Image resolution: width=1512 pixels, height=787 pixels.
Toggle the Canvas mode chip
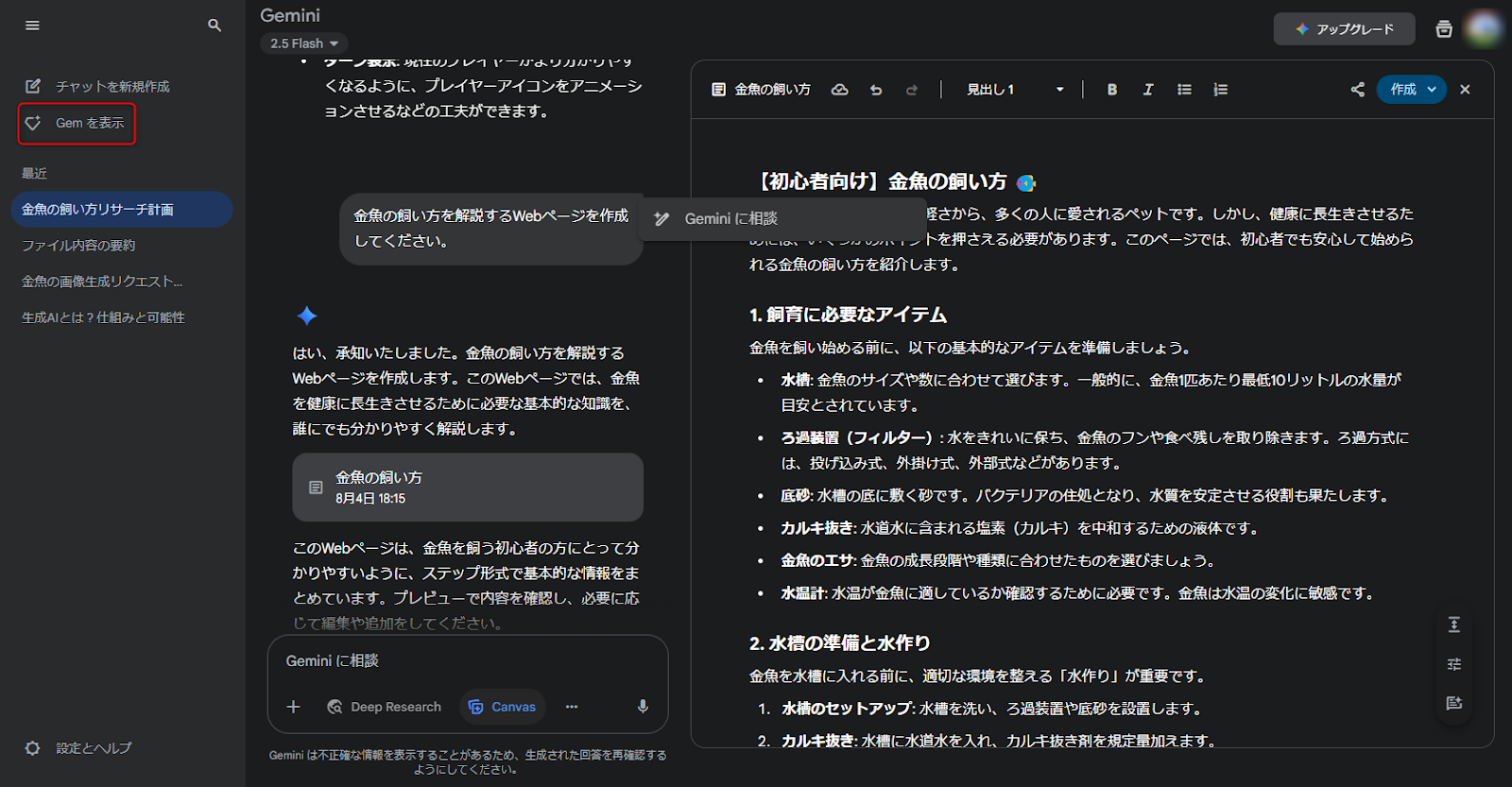tap(503, 707)
